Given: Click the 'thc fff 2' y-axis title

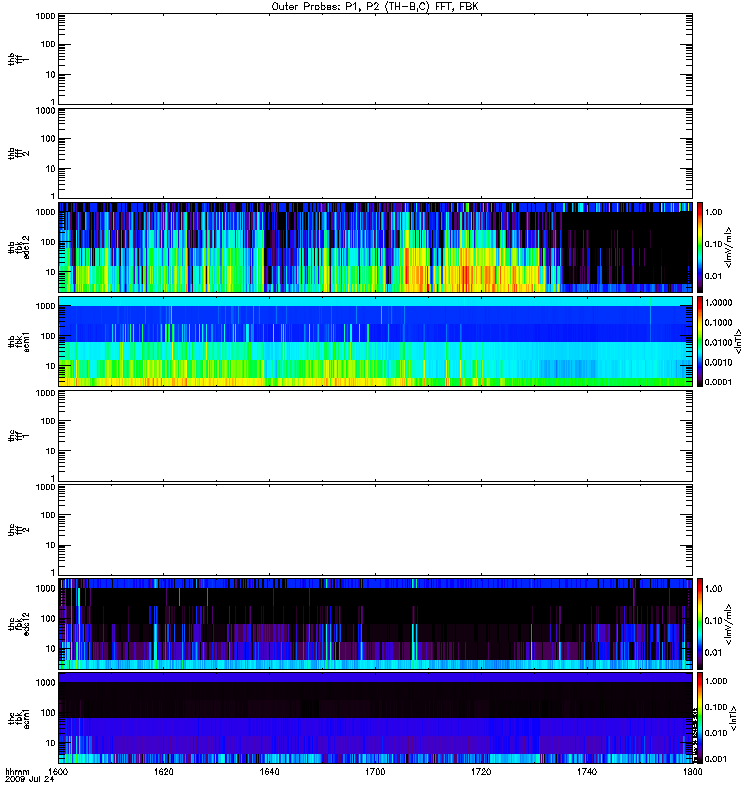Looking at the screenshot, I should pos(19,530).
